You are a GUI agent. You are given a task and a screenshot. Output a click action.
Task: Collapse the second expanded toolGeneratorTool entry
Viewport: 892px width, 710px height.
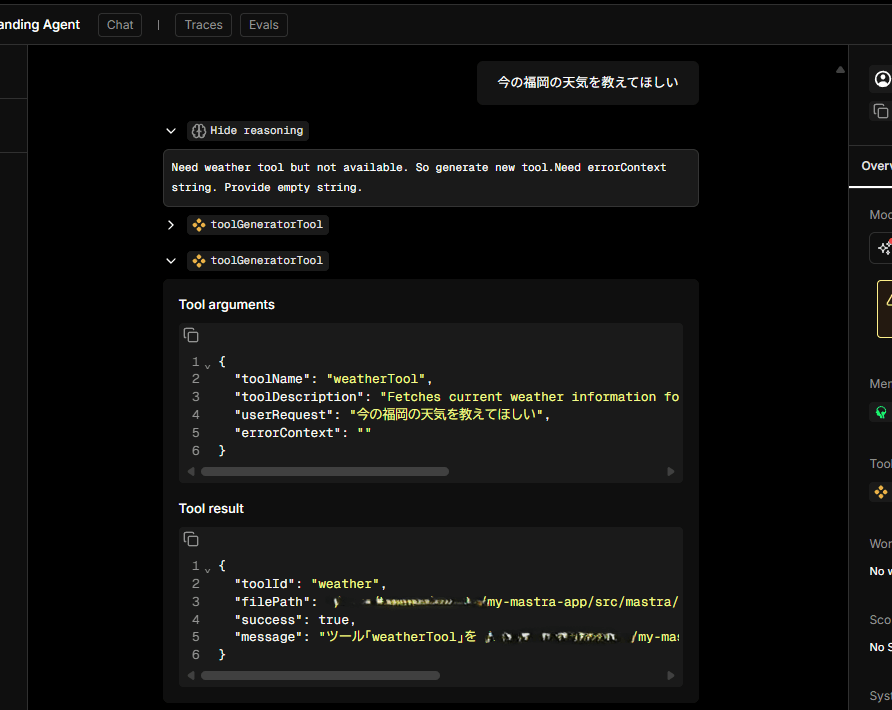(x=171, y=261)
